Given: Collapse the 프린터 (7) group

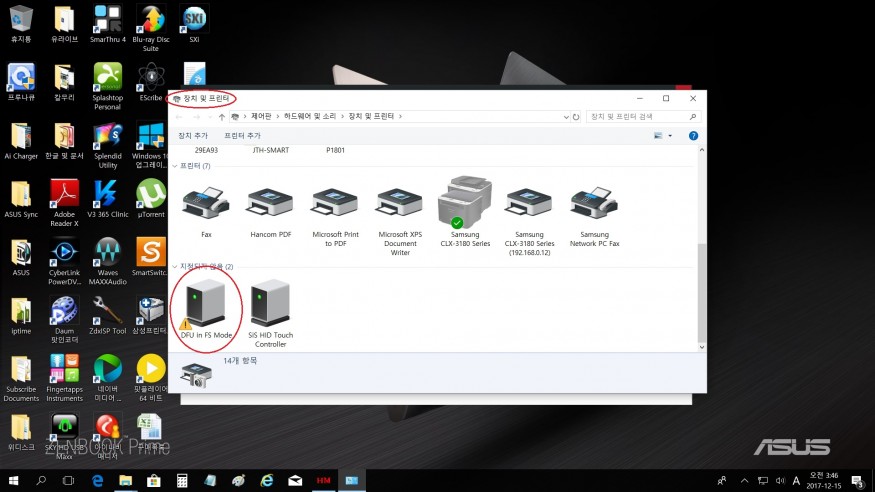Looking at the screenshot, I should [x=175, y=166].
